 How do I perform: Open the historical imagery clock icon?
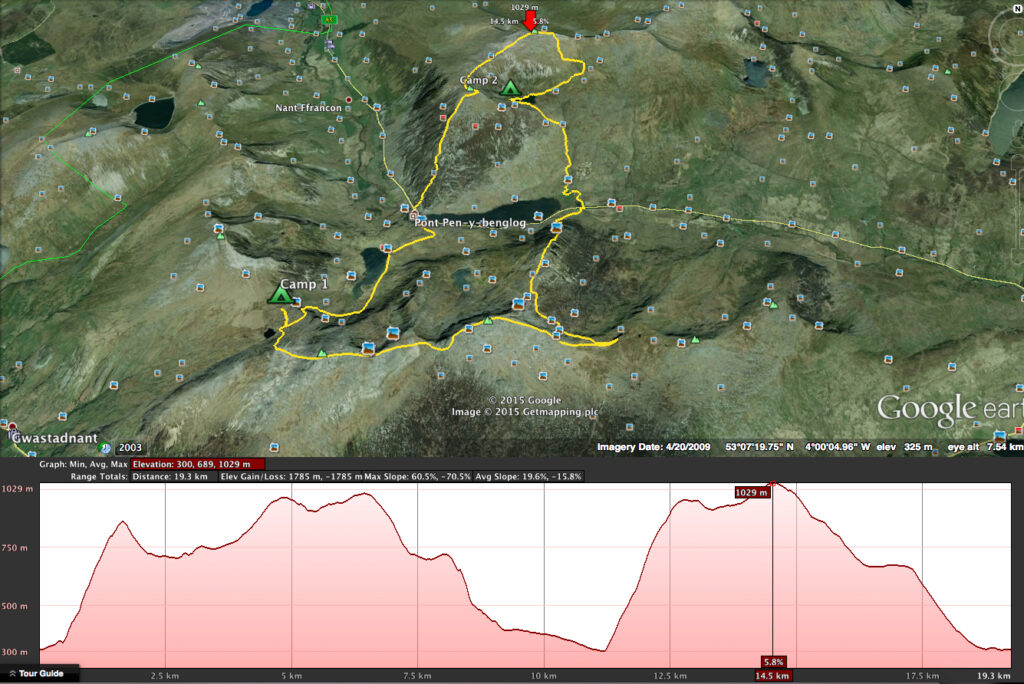click(x=106, y=448)
